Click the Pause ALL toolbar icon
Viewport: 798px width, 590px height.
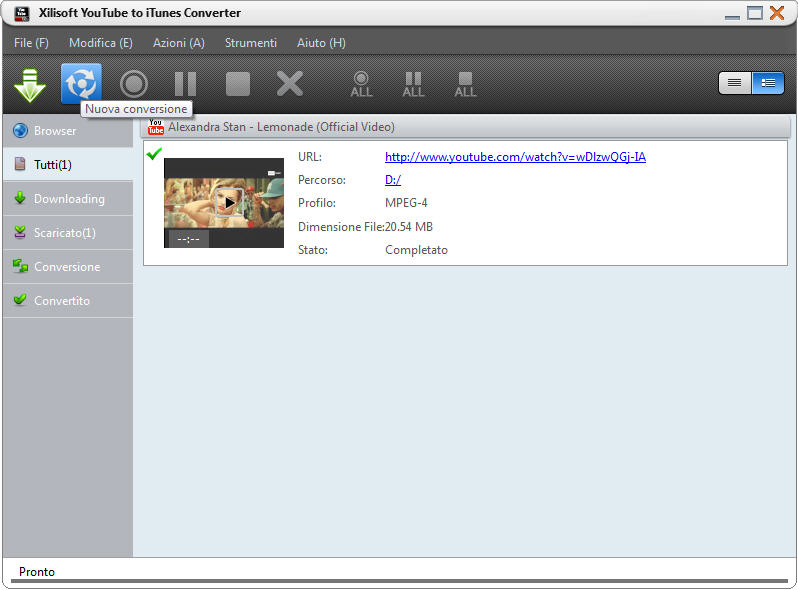(413, 85)
